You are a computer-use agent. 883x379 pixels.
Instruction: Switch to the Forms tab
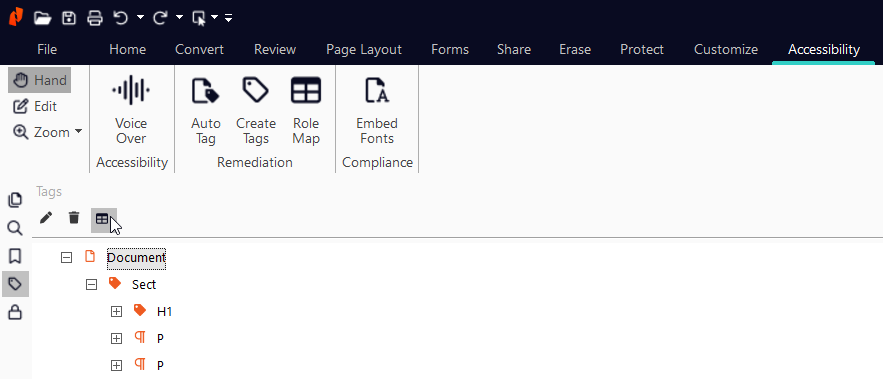(x=450, y=50)
